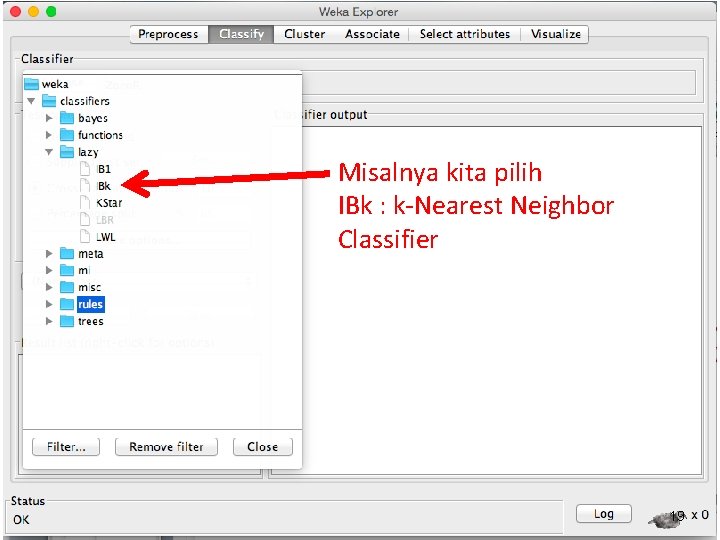Go to the Associate tab
This screenshot has width=720, height=540.
(x=372, y=34)
